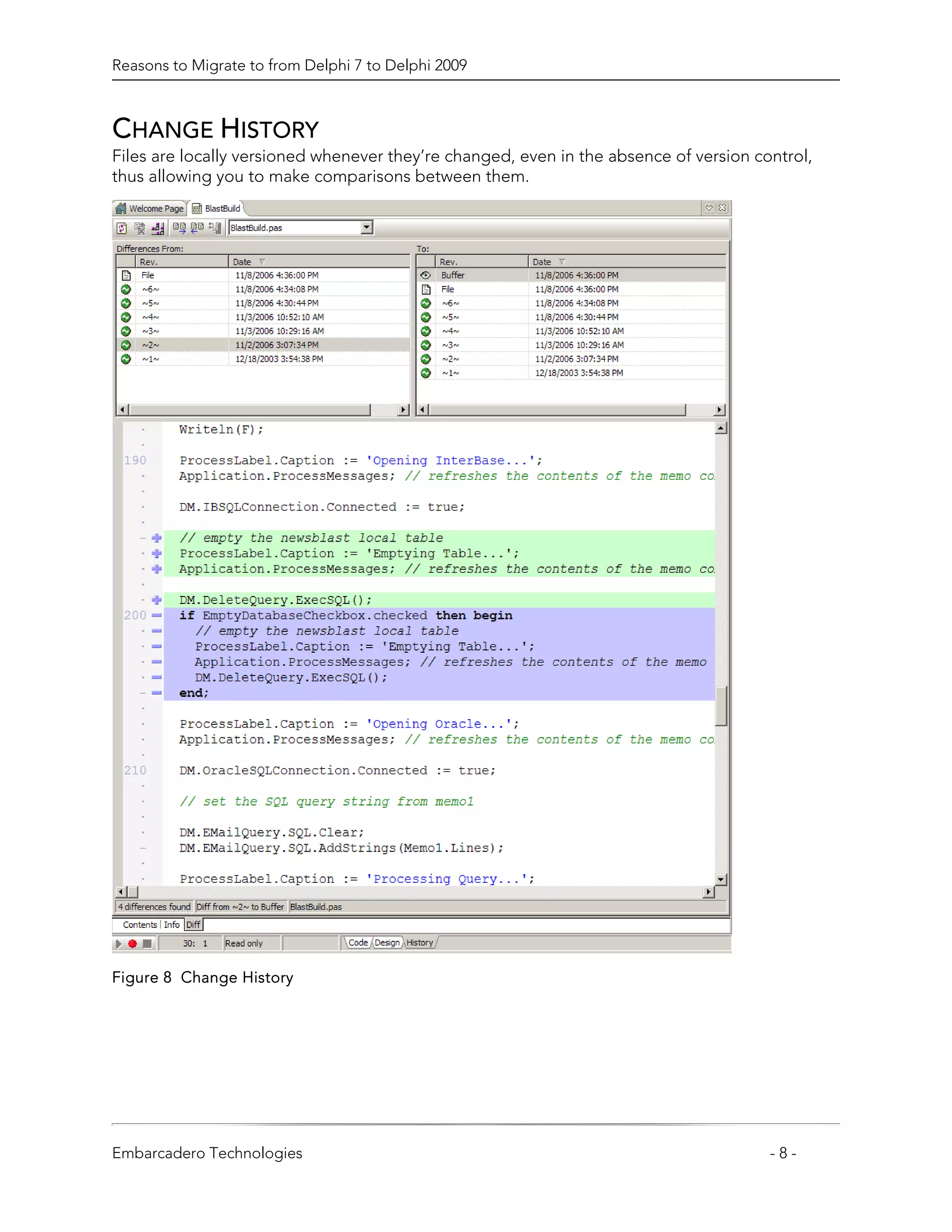Click '4 differences found' status text
This screenshot has width=952, height=1232.
click(154, 907)
